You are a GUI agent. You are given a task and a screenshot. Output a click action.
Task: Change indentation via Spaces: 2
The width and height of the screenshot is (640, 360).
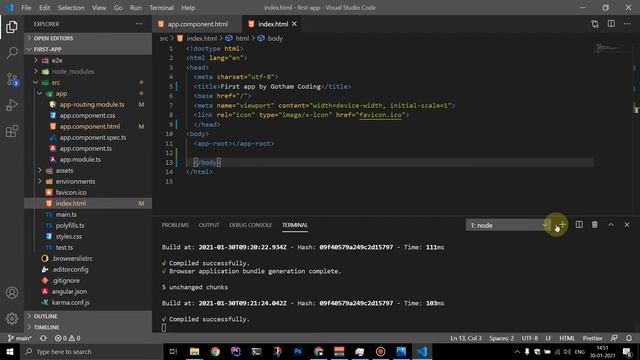tap(502, 338)
